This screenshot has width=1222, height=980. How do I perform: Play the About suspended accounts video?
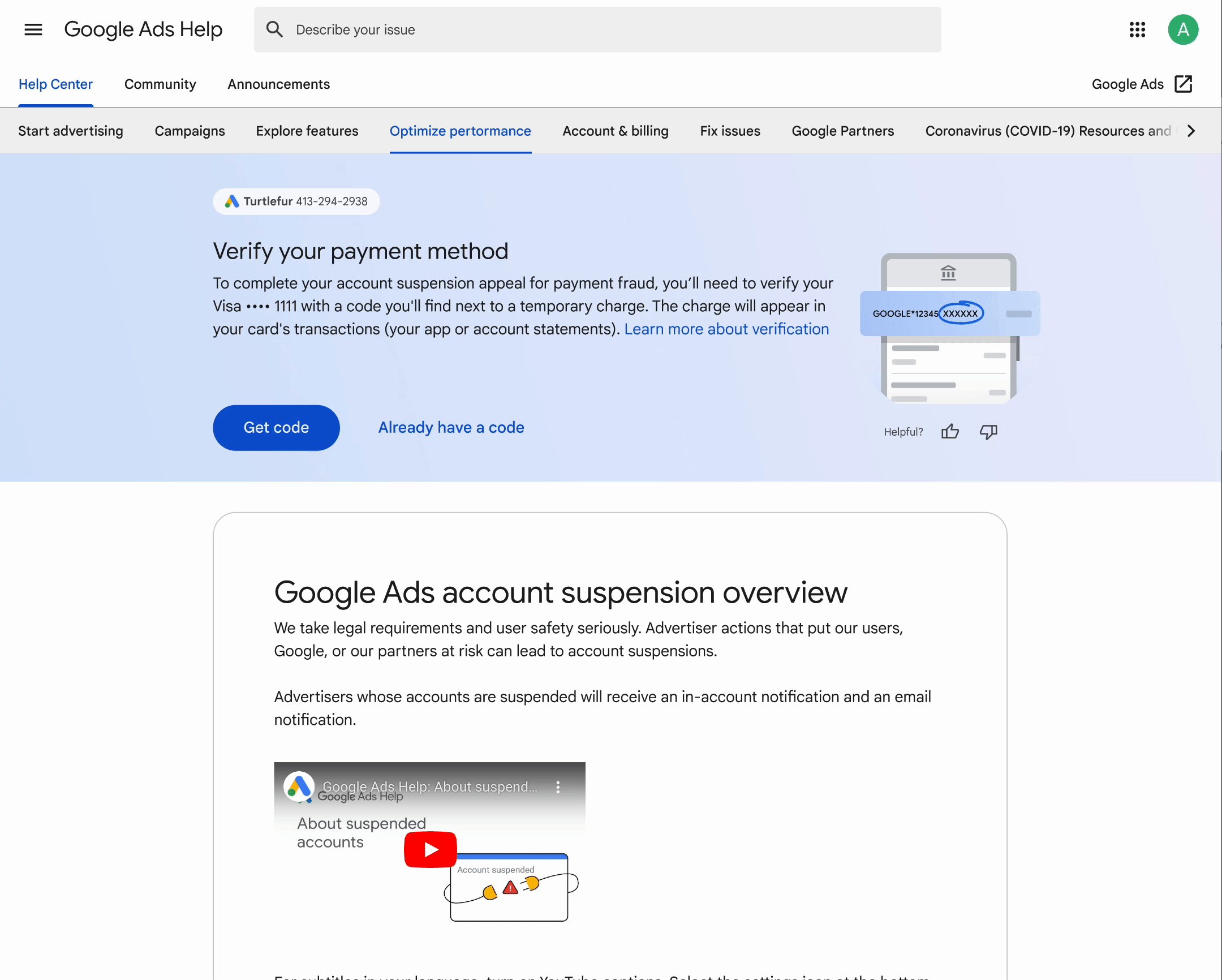(x=430, y=849)
